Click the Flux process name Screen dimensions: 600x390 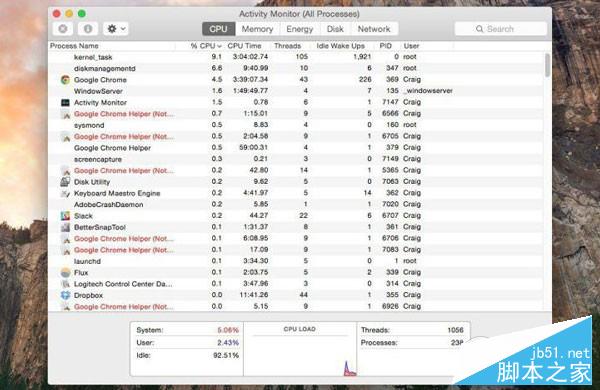click(x=81, y=273)
